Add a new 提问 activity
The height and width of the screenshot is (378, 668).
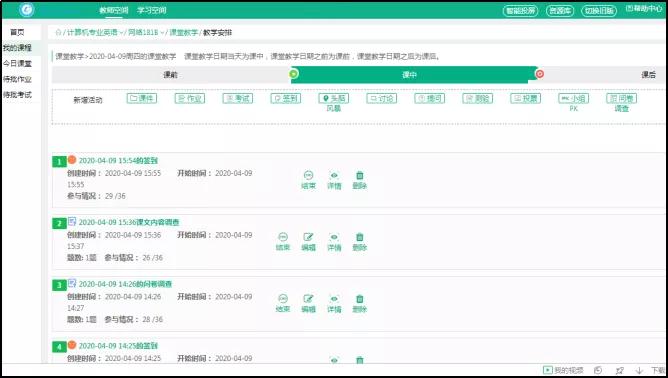(x=429, y=98)
